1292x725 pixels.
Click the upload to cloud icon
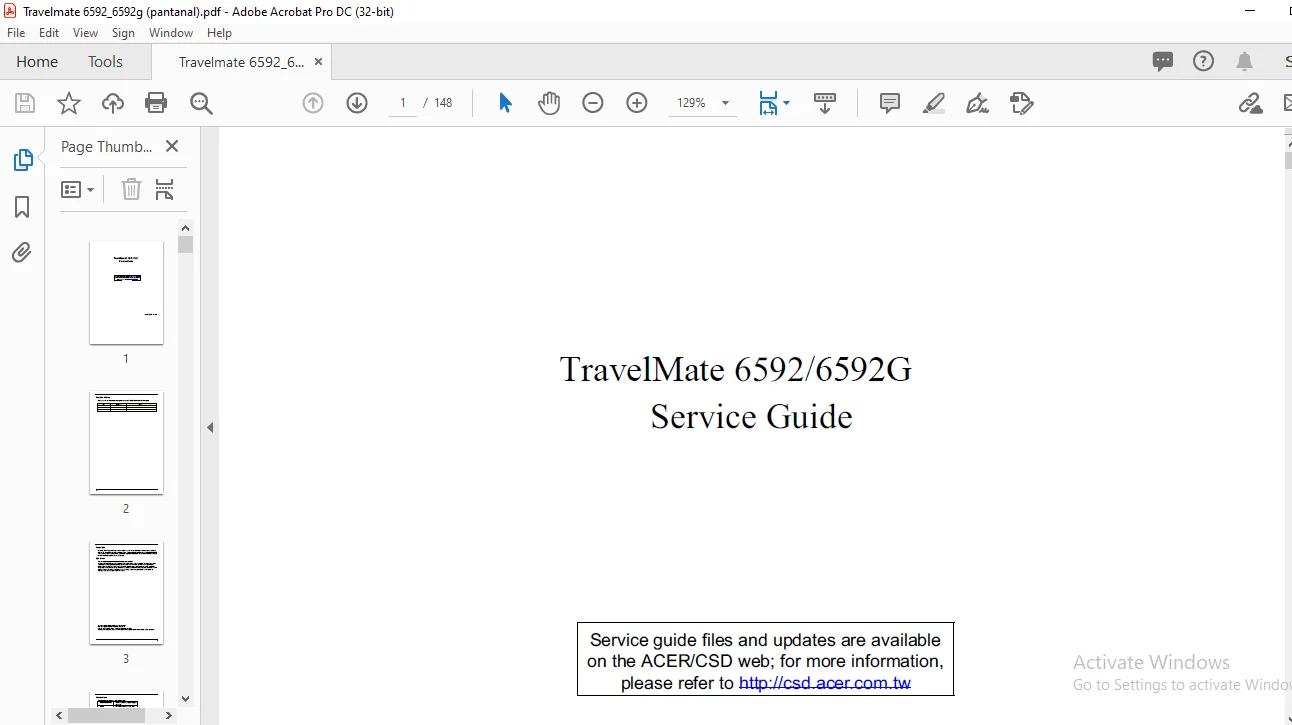coord(113,103)
